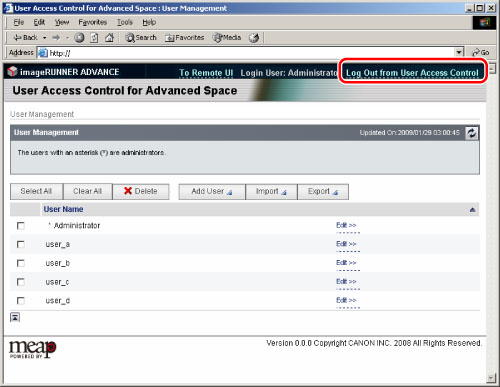Click the Windows logo throbber icon
This screenshot has width=500, height=387.
click(x=484, y=23)
